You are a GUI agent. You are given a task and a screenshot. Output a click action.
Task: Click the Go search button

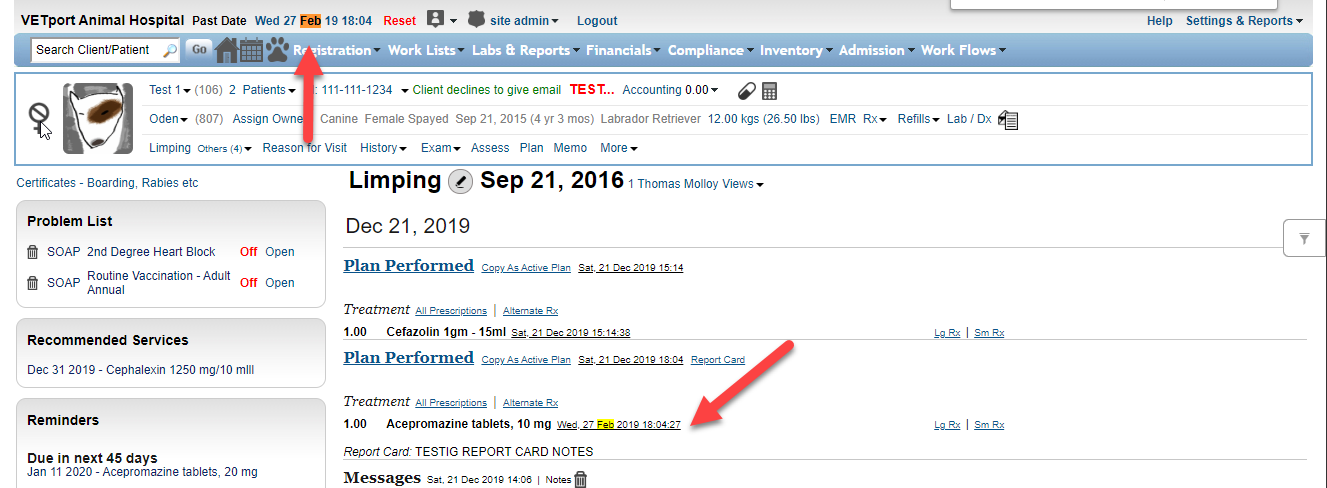pyautogui.click(x=199, y=50)
